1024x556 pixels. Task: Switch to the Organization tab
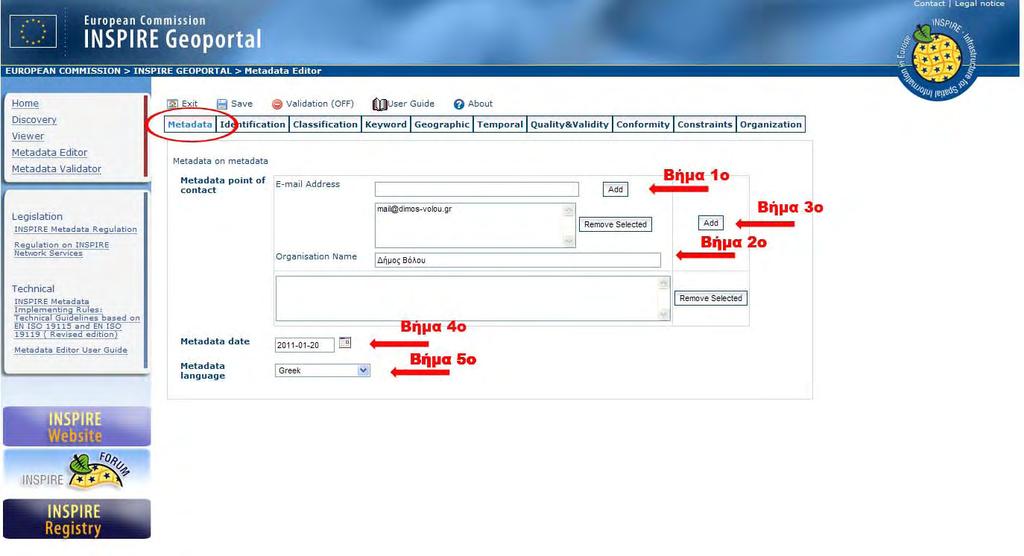771,124
